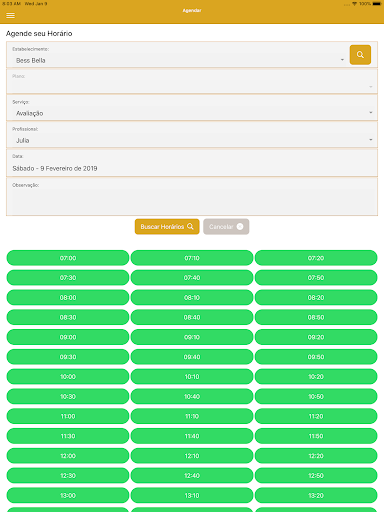Tap the 11:30 slot
384x512 pixels.
[x=68, y=436]
